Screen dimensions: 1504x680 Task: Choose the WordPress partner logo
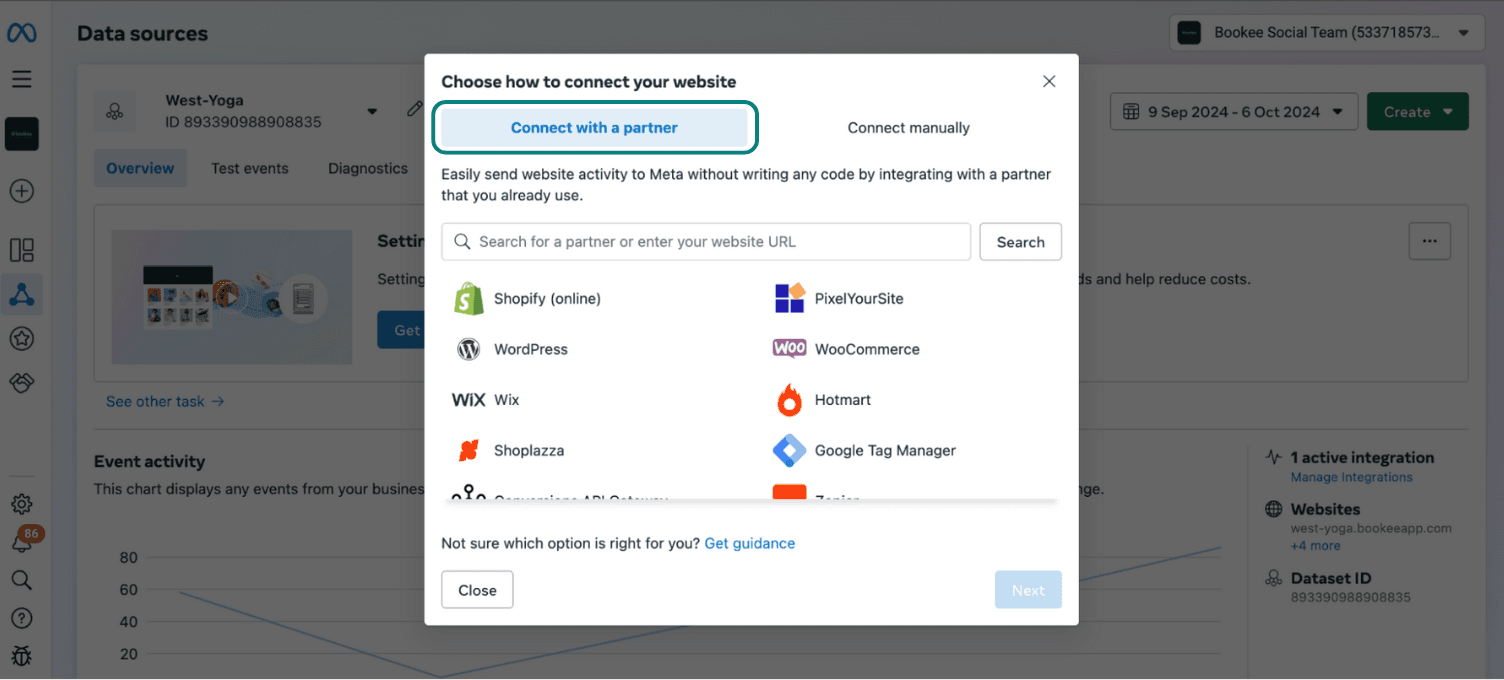pyautogui.click(x=469, y=349)
